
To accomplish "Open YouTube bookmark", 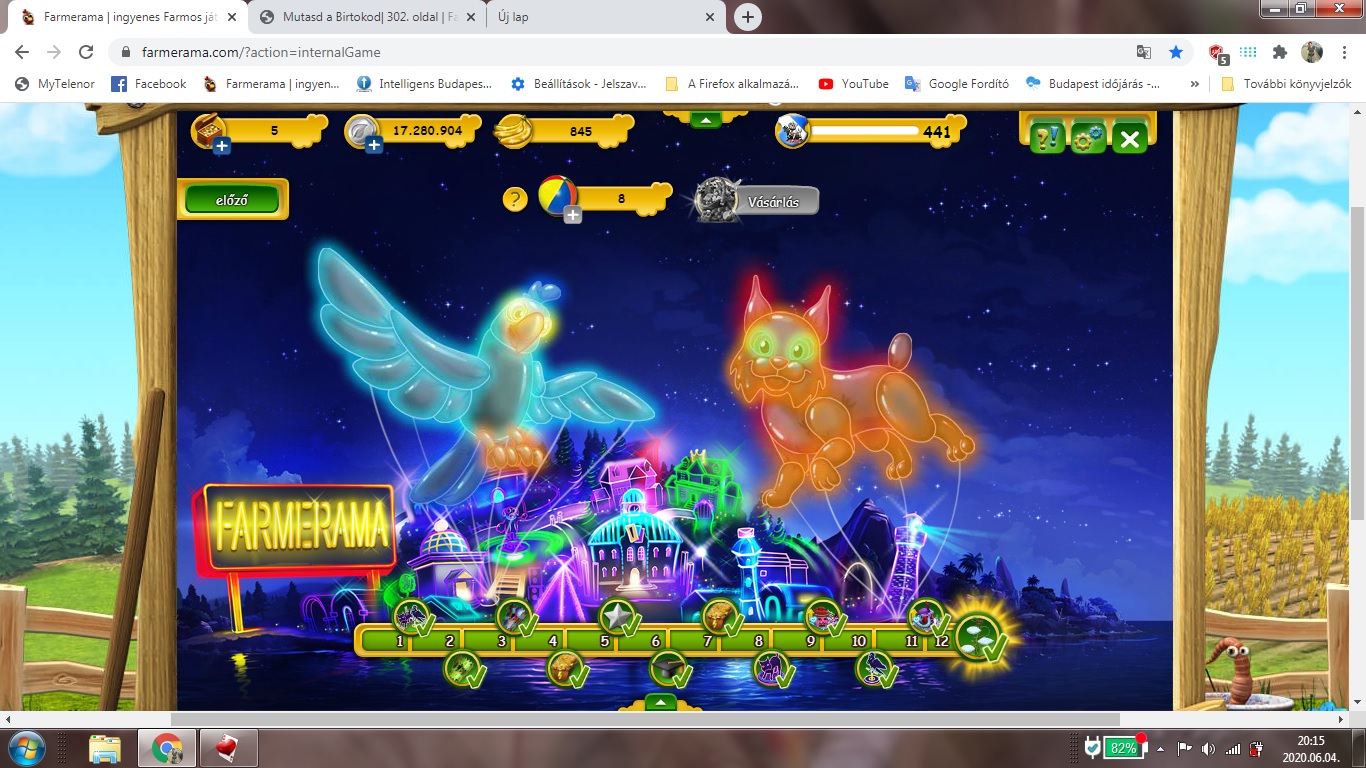I will pos(853,84).
